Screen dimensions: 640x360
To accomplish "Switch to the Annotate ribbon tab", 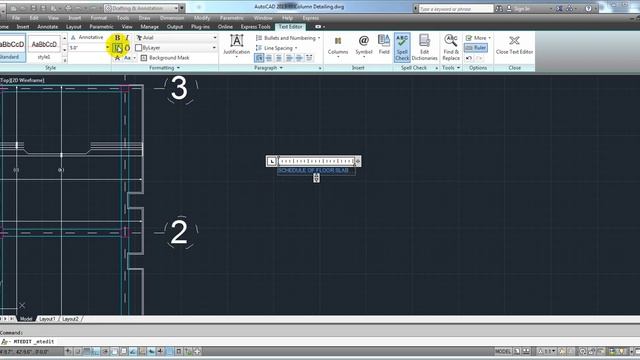I will (x=47, y=27).
